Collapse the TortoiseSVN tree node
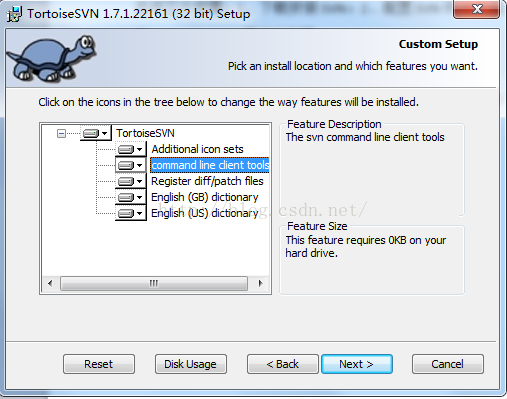 [61, 134]
